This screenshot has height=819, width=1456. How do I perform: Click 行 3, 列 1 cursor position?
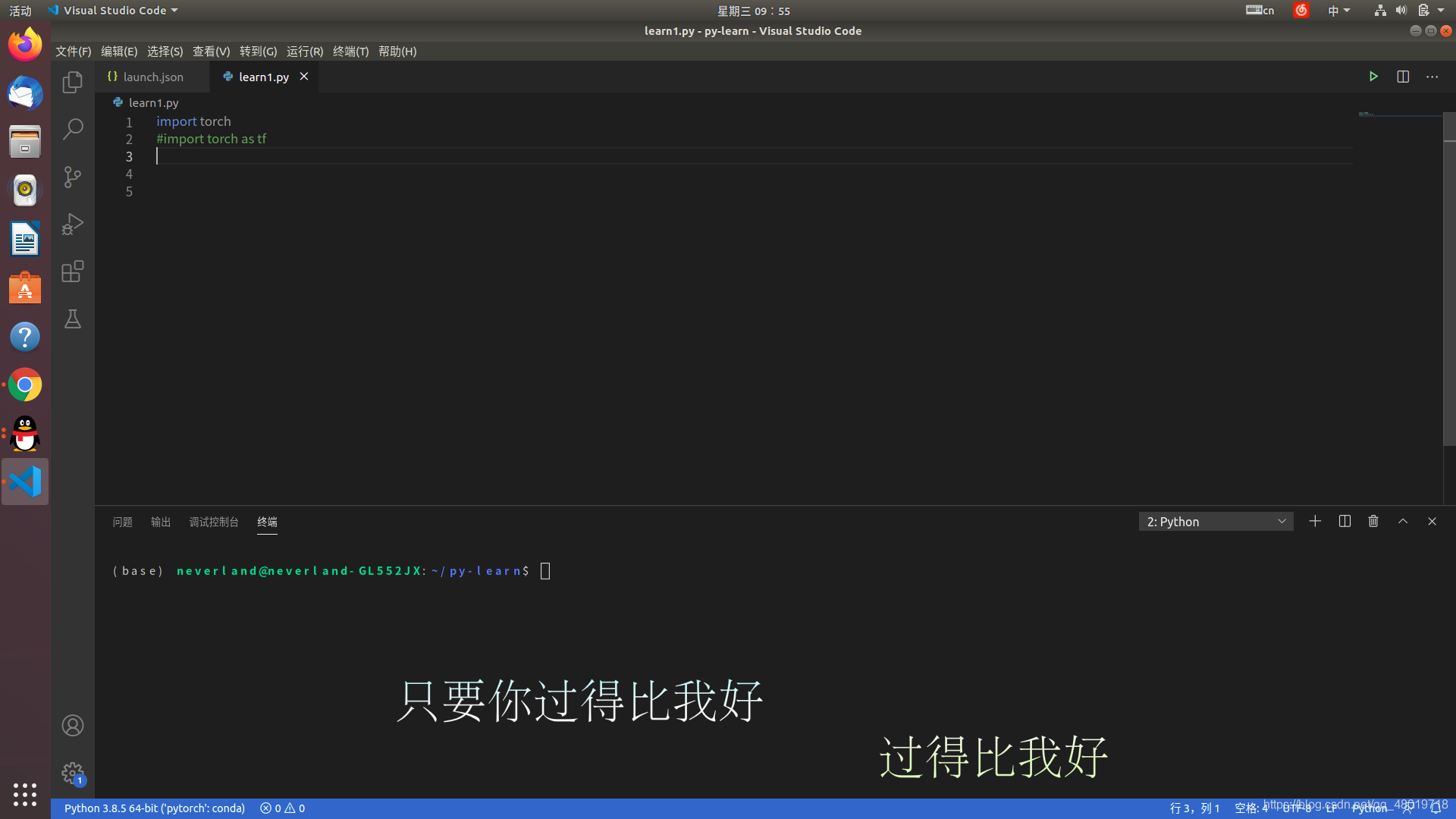coord(1194,808)
